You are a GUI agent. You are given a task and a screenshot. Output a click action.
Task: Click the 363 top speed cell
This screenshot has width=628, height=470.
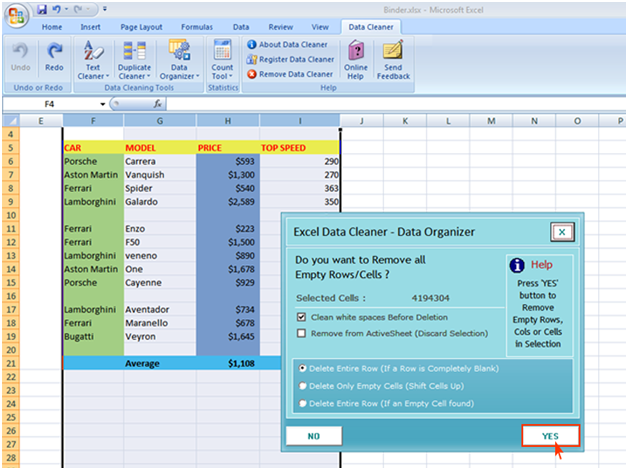pyautogui.click(x=300, y=188)
